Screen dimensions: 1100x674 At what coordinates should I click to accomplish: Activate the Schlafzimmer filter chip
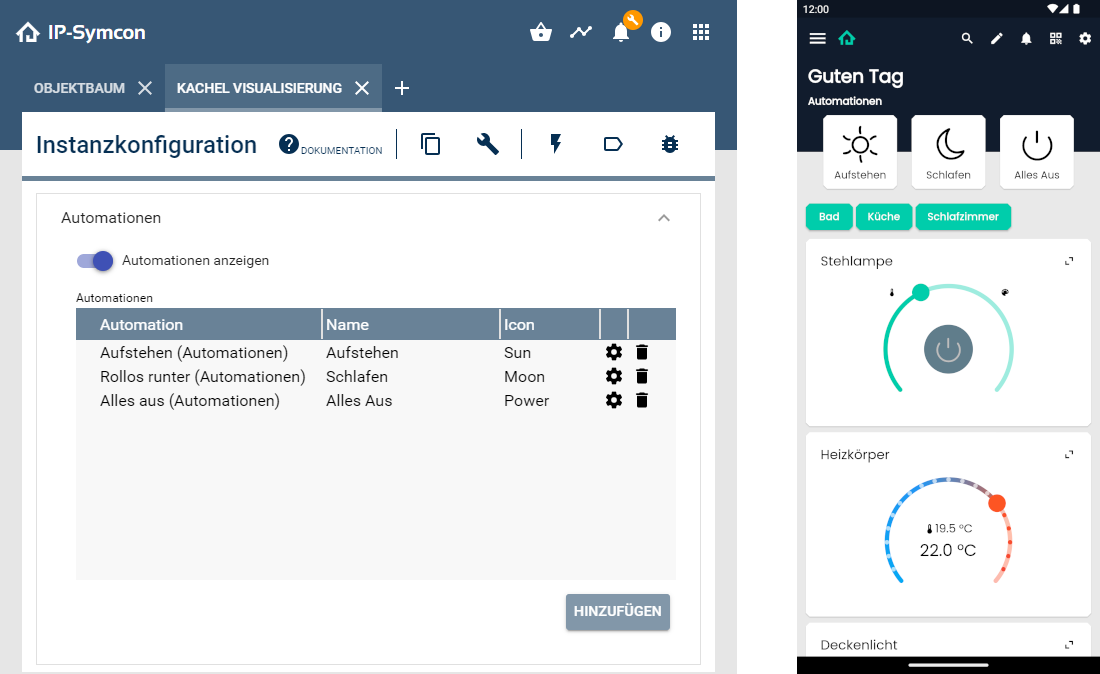(x=962, y=216)
